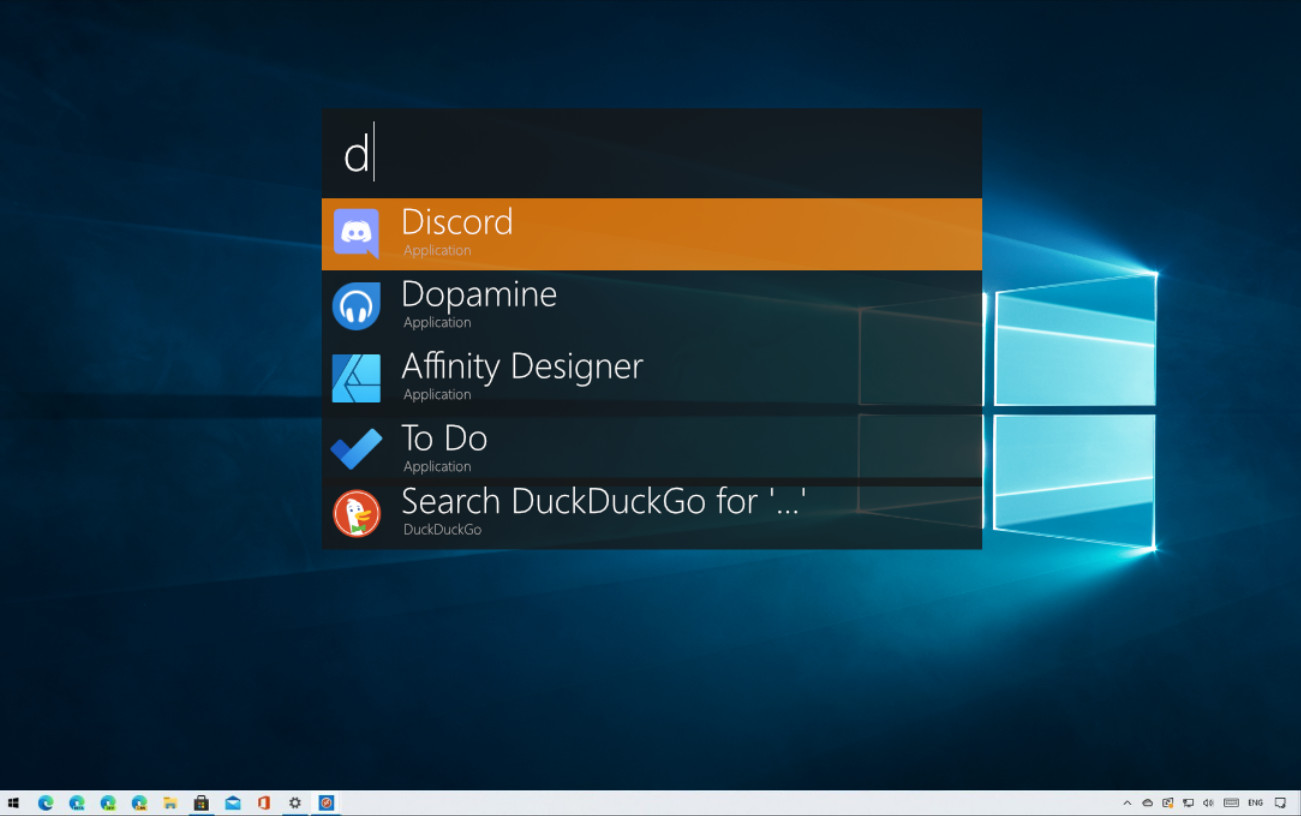This screenshot has height=816, width=1301.
Task: Launch the Discord result title
Action: 457,222
